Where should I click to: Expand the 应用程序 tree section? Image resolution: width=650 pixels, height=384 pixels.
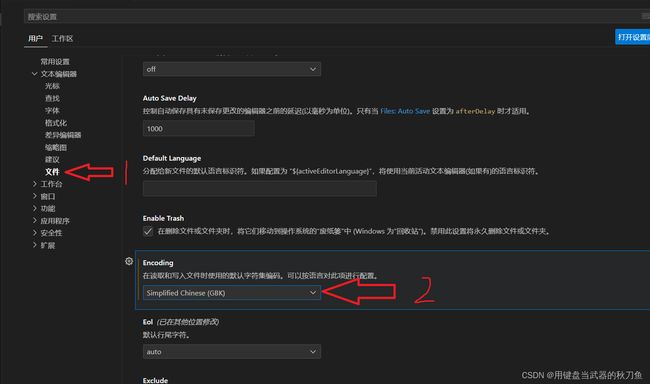tap(35, 221)
